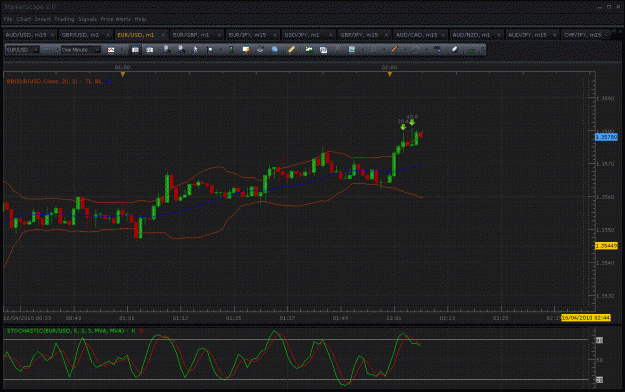625x392 pixels.
Task: Click the BB(EUR/USD.Close, 20, 2) indicator label
Action: tap(42, 81)
